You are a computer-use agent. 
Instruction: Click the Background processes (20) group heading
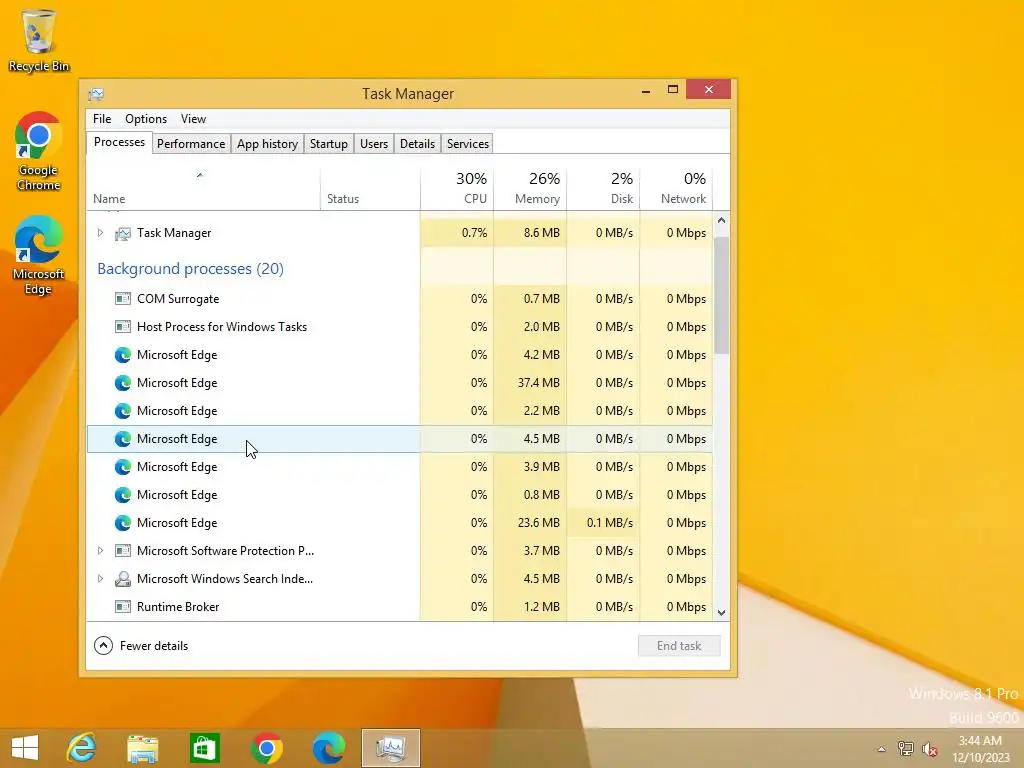190,268
